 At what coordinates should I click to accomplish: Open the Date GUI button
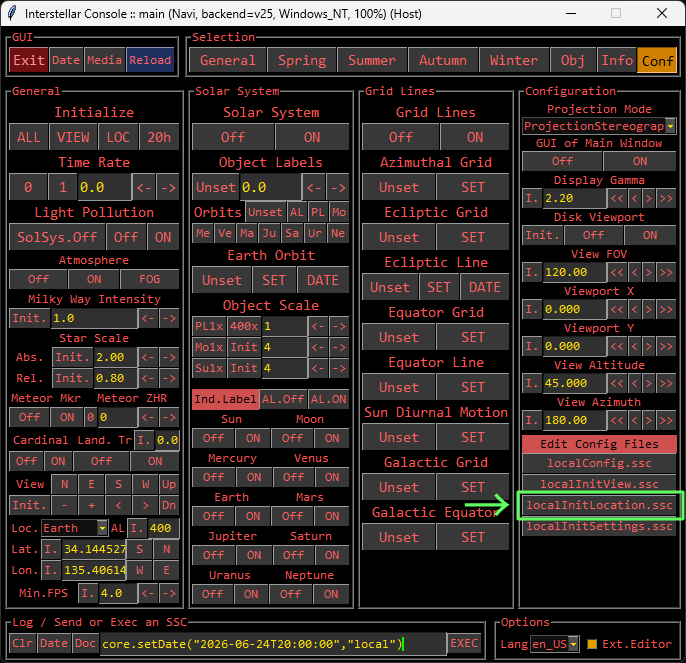coord(66,60)
